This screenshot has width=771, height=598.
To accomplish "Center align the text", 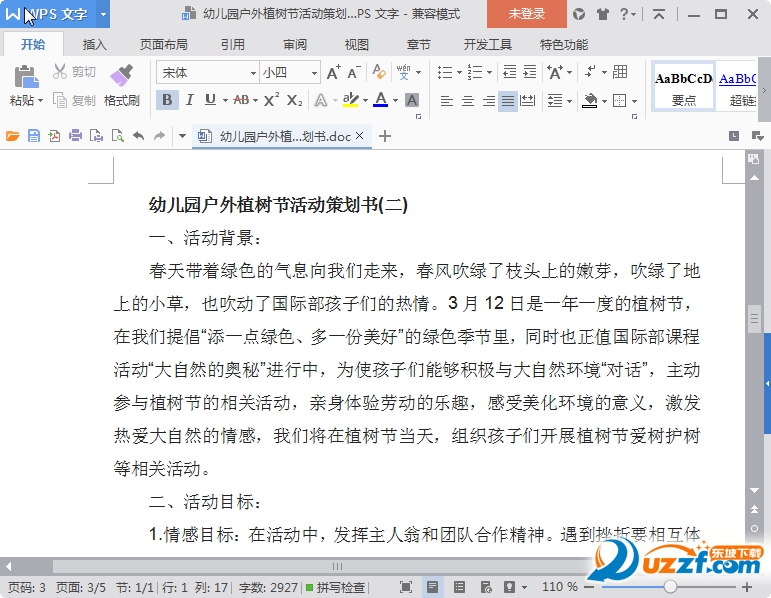I will click(468, 101).
